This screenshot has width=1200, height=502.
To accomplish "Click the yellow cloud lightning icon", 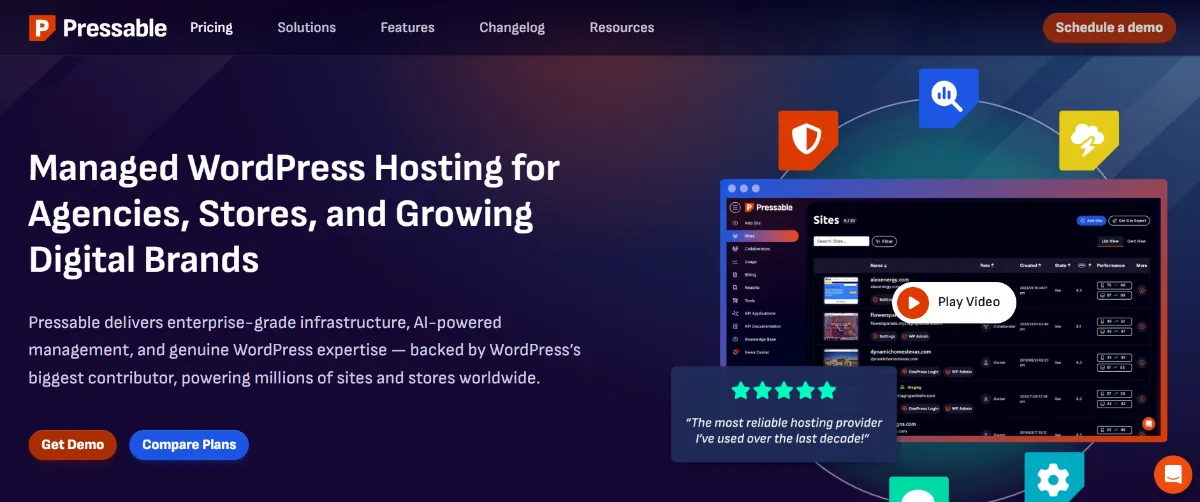I will click(x=1087, y=139).
